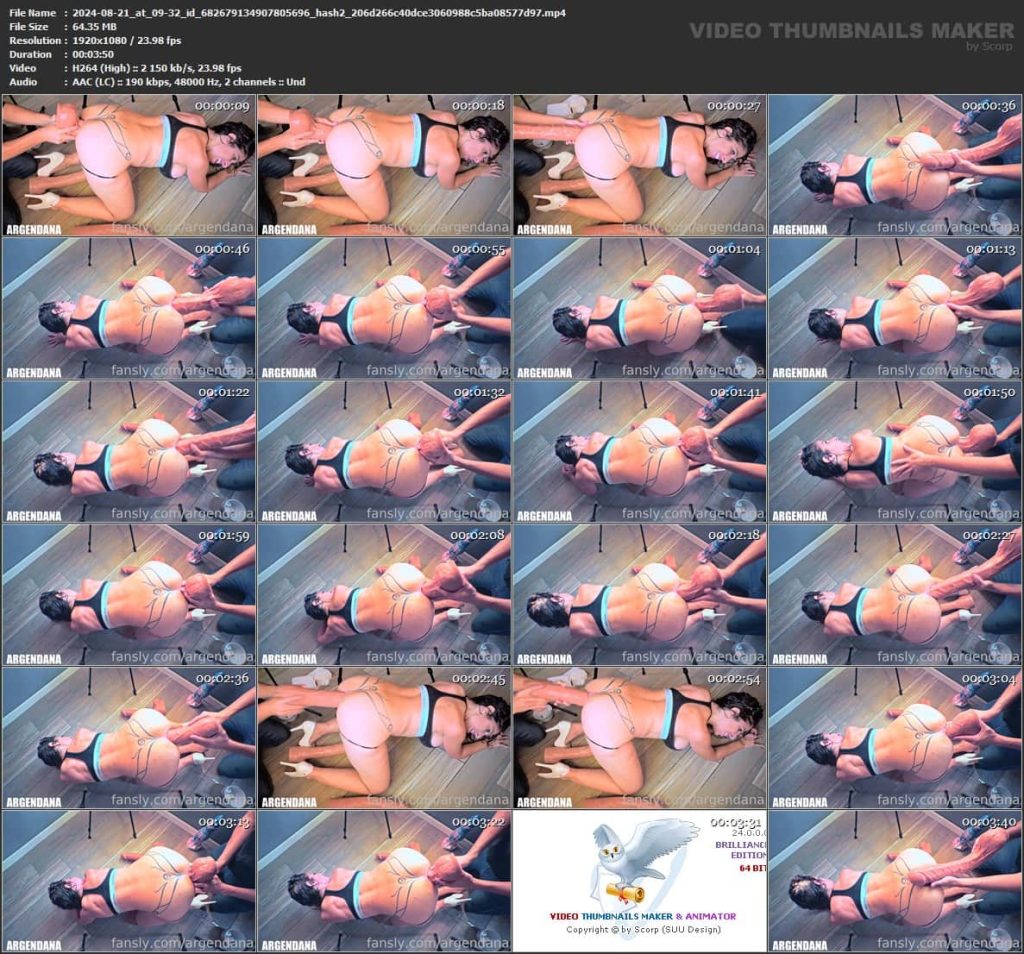Image resolution: width=1024 pixels, height=954 pixels.
Task: Open the frame marked 00:01:50
Action: click(x=894, y=452)
